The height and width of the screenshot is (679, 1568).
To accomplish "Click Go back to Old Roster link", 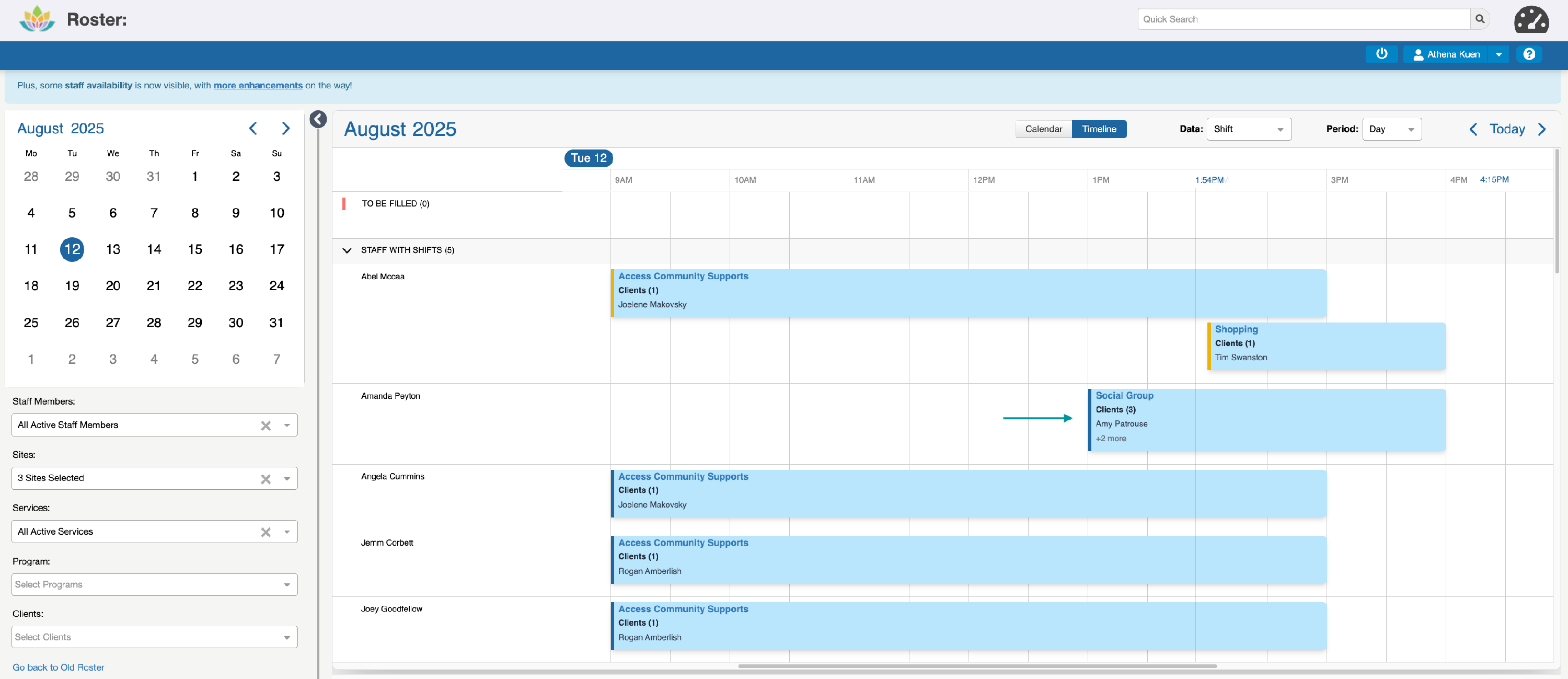I will tap(59, 668).
